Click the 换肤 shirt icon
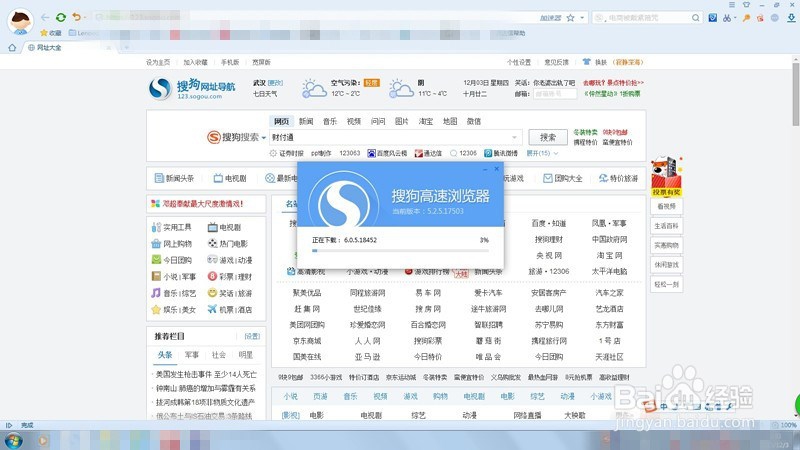The image size is (800, 450). pos(587,62)
